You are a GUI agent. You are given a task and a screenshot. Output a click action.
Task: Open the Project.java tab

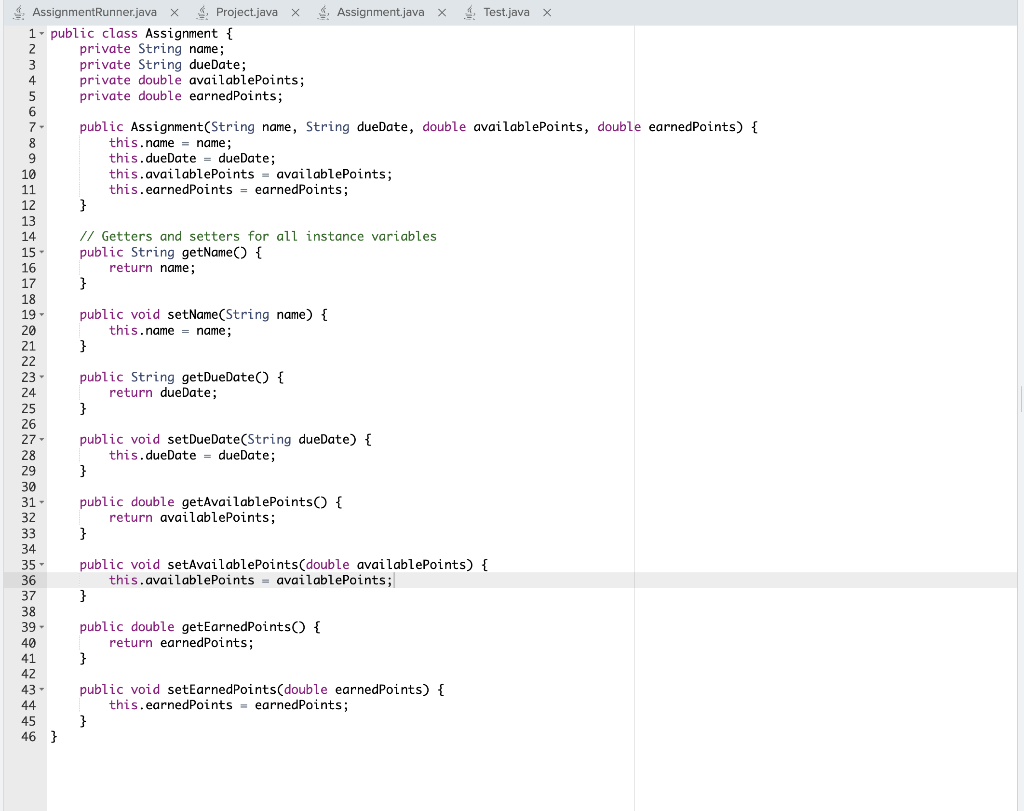coord(246,12)
